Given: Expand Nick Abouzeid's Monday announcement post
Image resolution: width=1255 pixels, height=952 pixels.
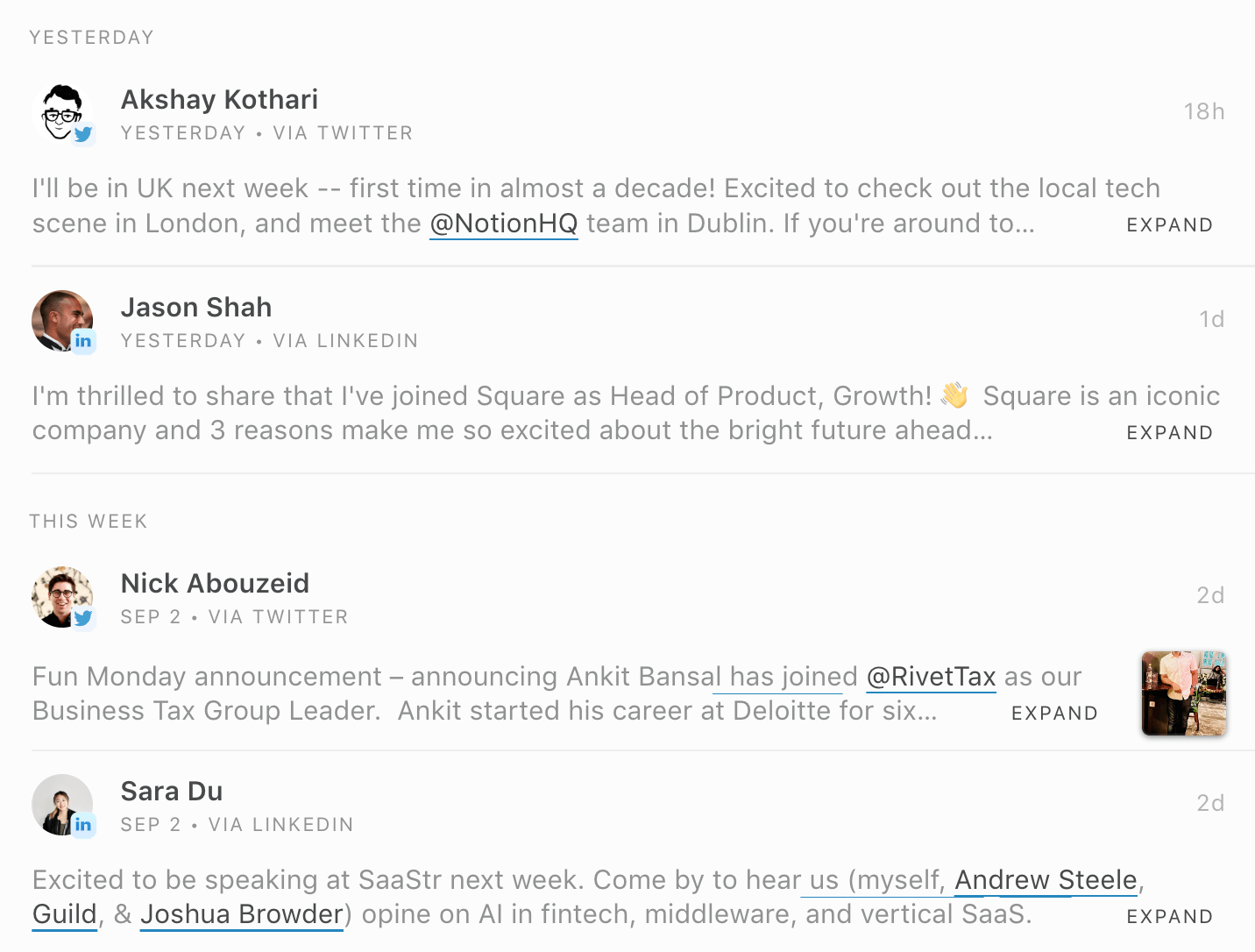Looking at the screenshot, I should pos(1054,714).
